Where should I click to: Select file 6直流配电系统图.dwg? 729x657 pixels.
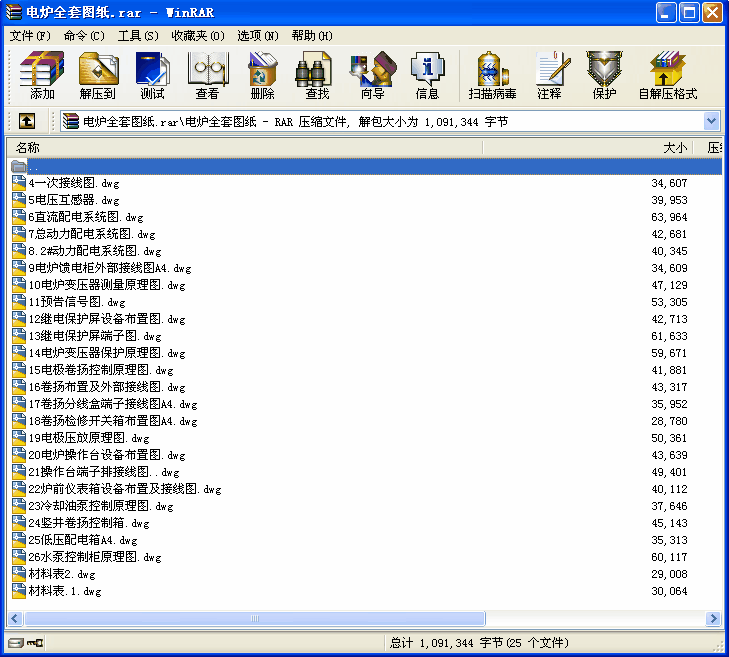(x=86, y=217)
